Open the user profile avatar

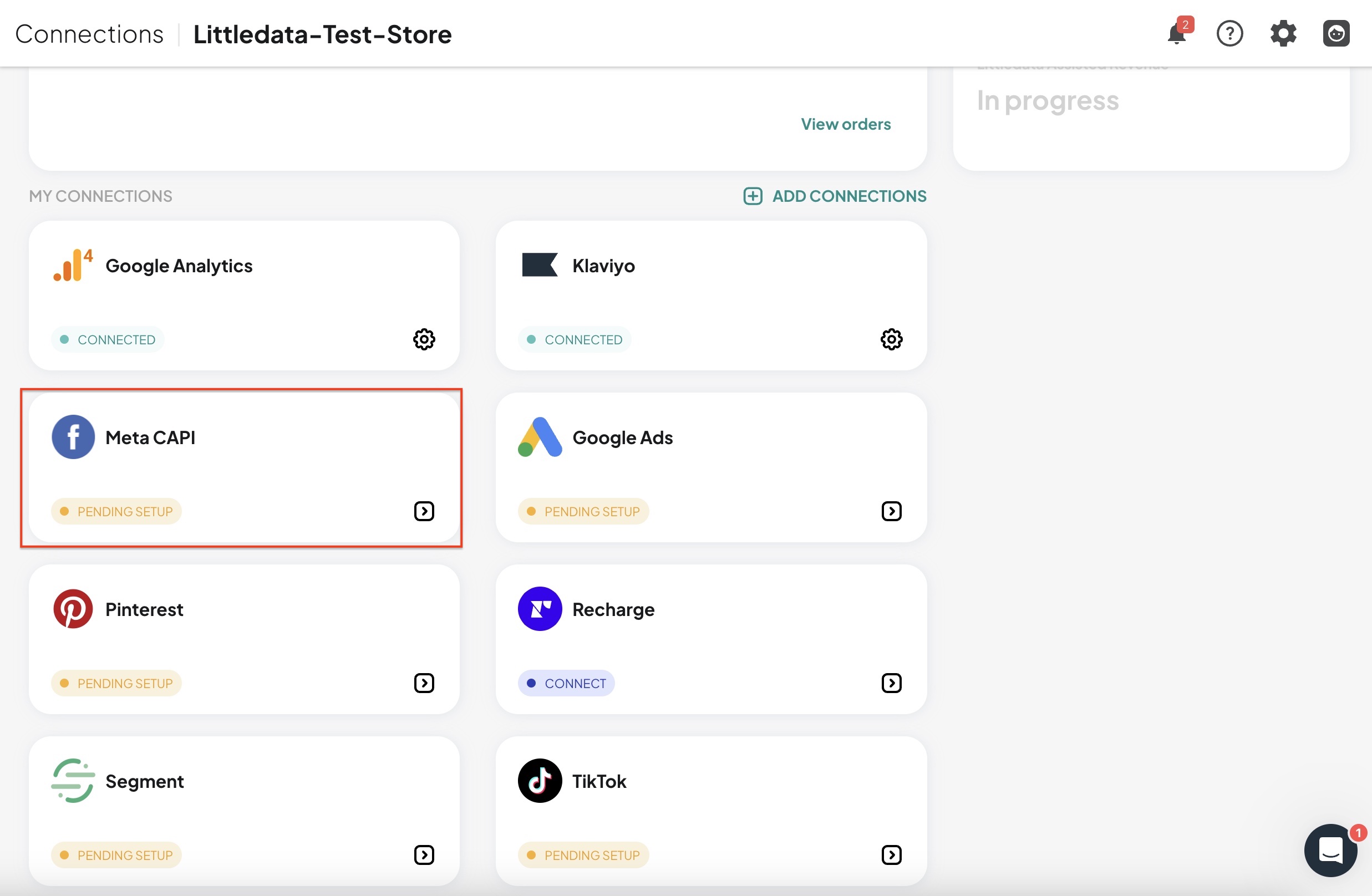pyautogui.click(x=1336, y=33)
